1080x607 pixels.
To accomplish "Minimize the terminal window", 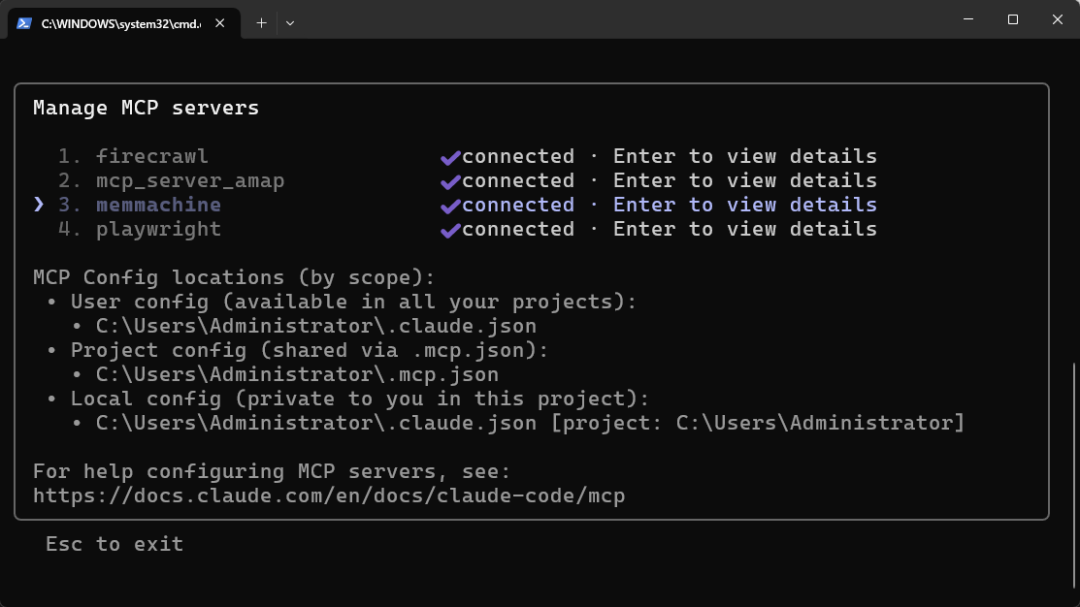I will (x=968, y=19).
